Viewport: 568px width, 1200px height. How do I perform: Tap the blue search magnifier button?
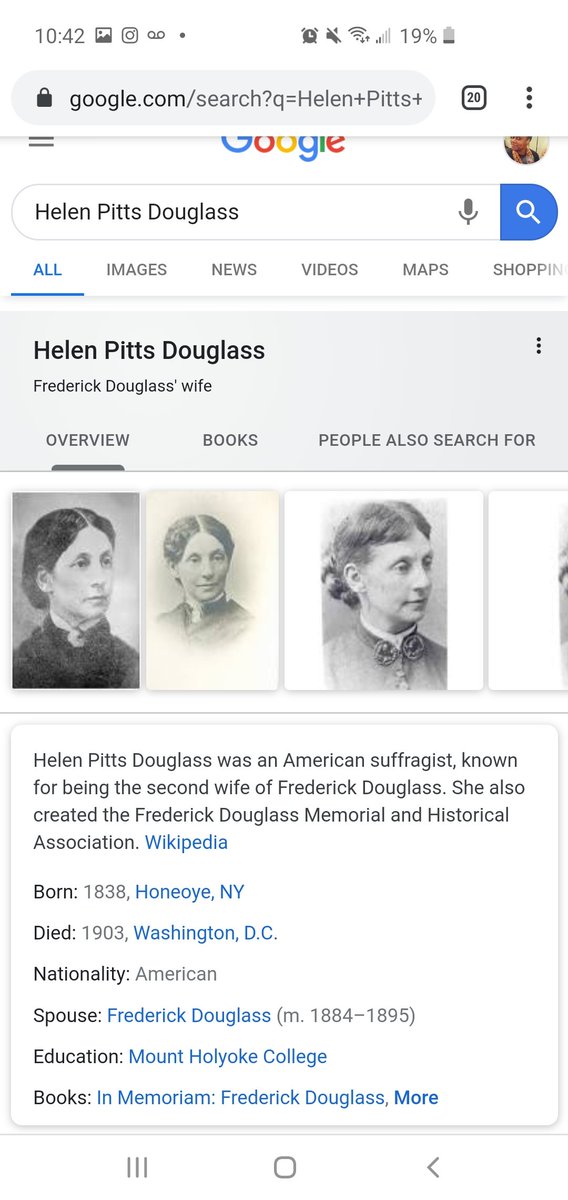point(528,212)
